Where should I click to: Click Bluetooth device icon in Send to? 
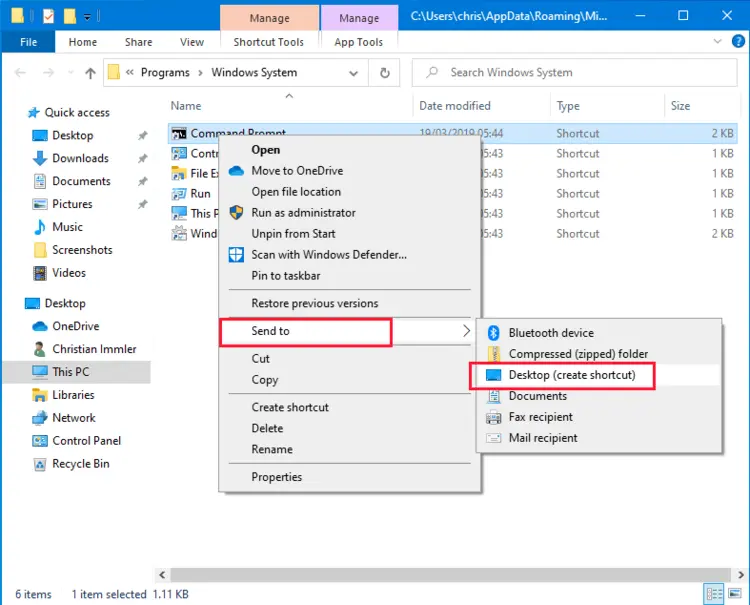point(493,332)
